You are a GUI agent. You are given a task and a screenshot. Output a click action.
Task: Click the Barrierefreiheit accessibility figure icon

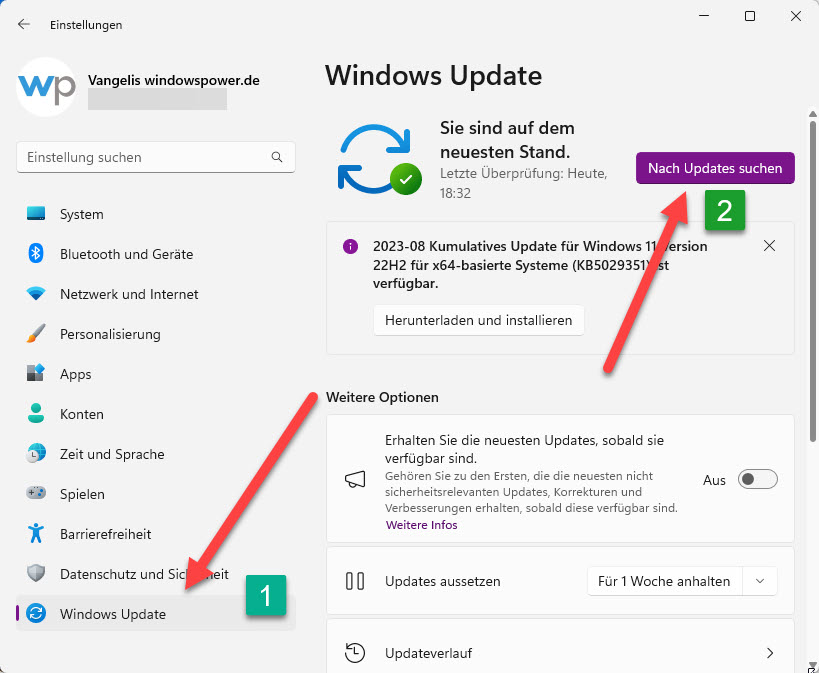pos(36,533)
